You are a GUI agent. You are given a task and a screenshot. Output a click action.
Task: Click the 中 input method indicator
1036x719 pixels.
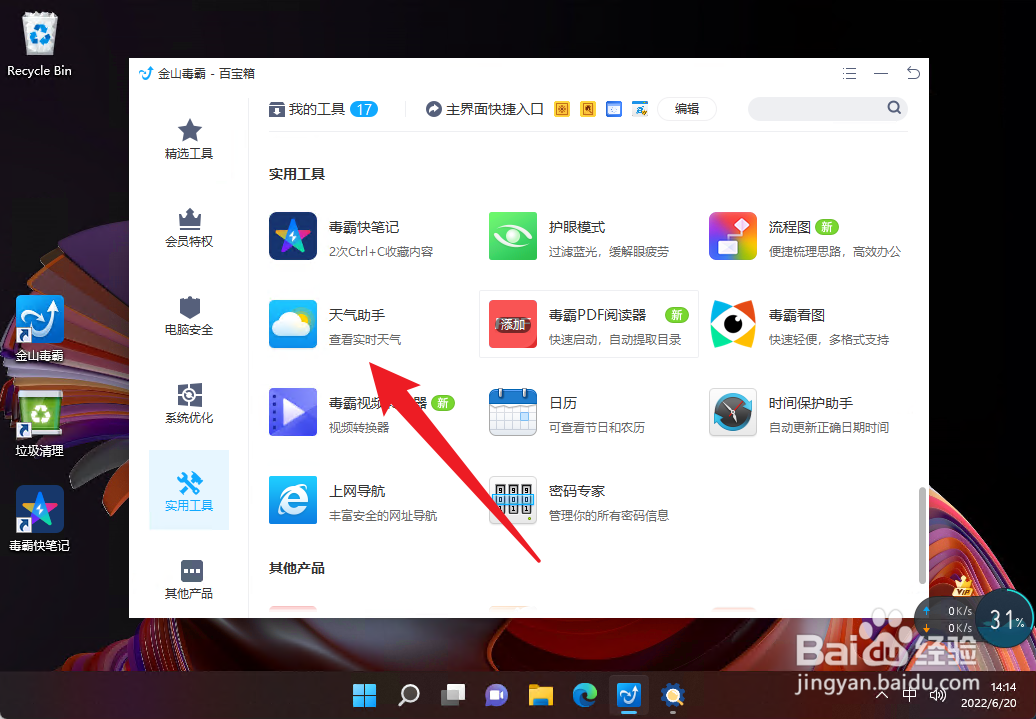(x=910, y=695)
